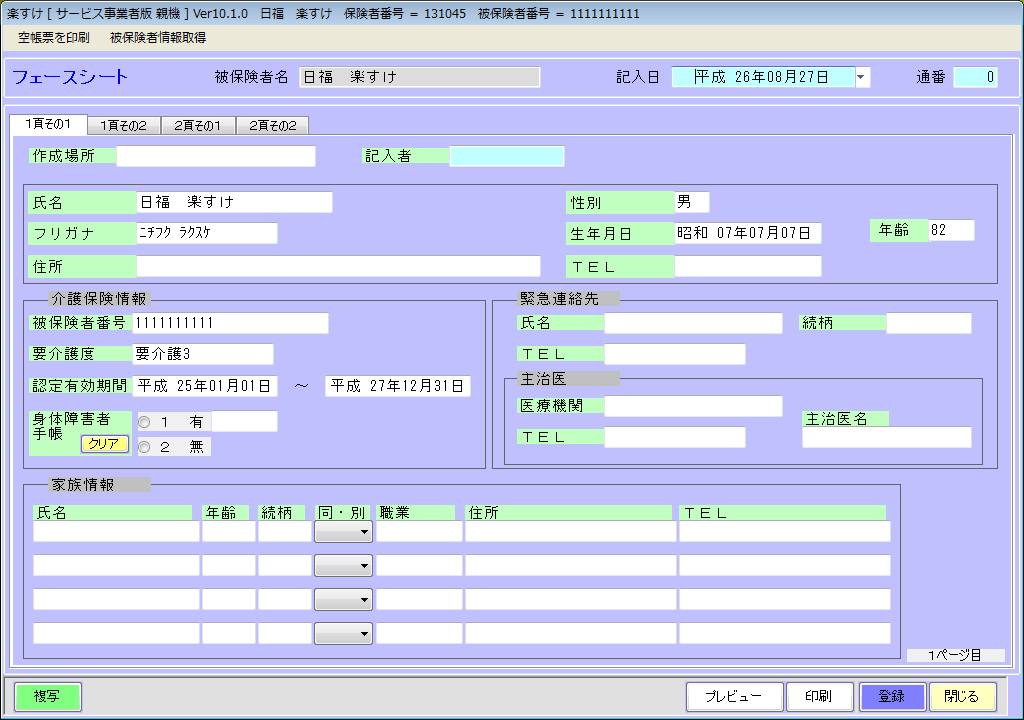
Task: Click the 認定有効期間 end date field
Action: tap(398, 386)
